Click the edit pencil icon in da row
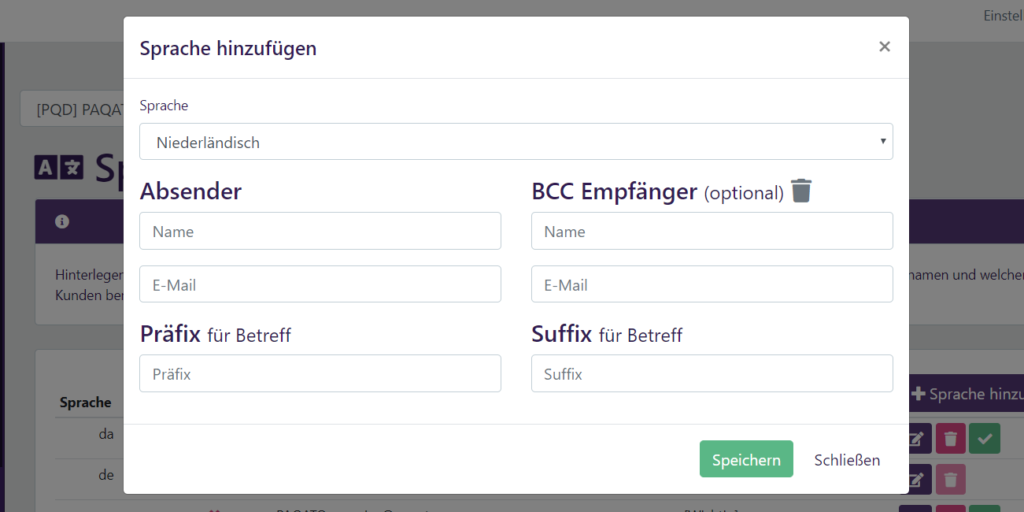 tap(920, 439)
